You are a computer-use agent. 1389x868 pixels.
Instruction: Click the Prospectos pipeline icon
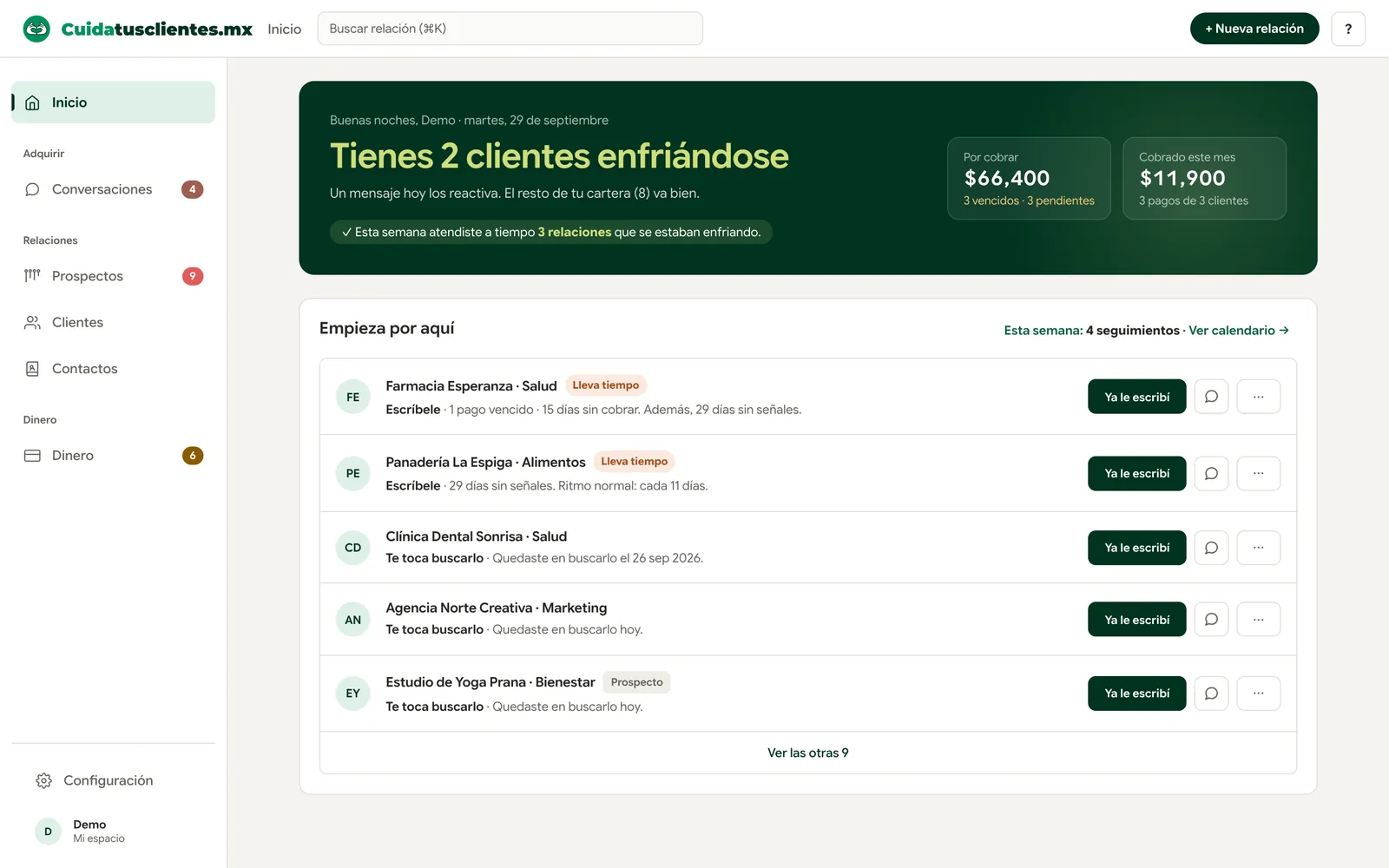tap(32, 276)
